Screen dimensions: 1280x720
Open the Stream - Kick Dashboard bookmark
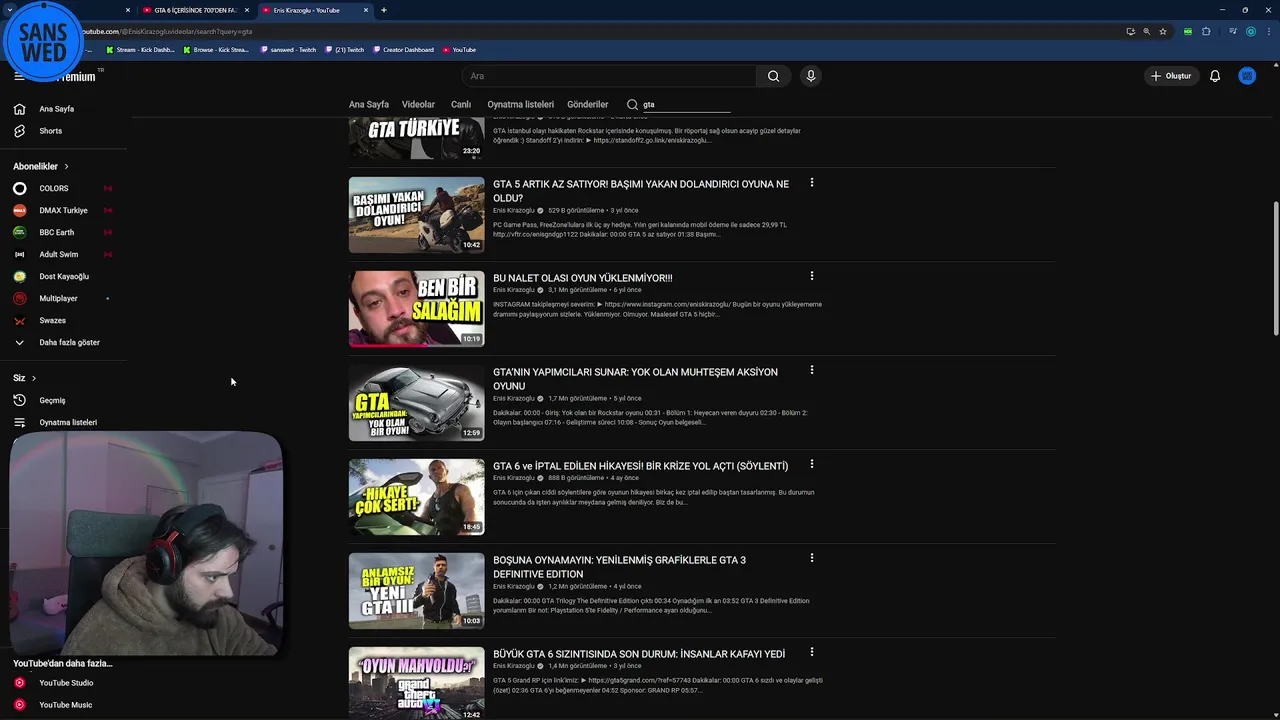140,49
